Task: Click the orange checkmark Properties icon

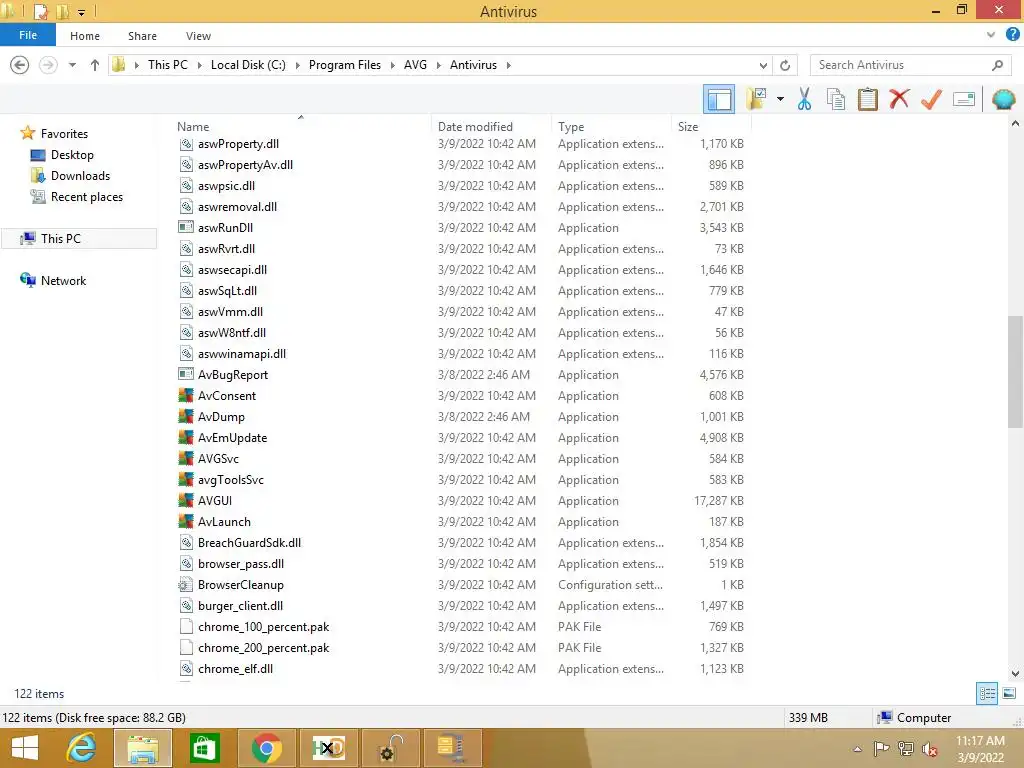Action: click(x=931, y=99)
